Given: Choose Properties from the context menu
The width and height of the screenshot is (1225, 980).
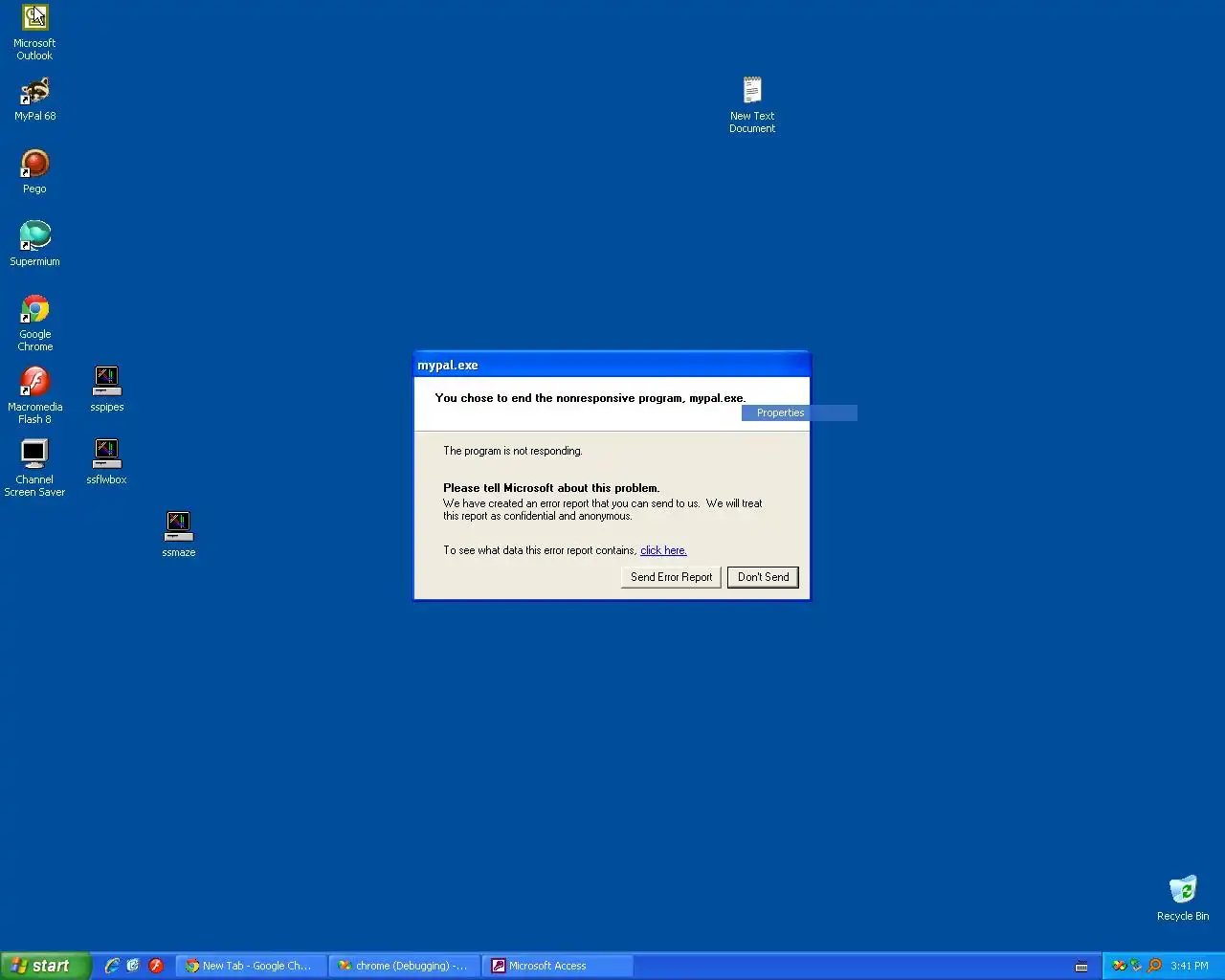Looking at the screenshot, I should point(799,412).
